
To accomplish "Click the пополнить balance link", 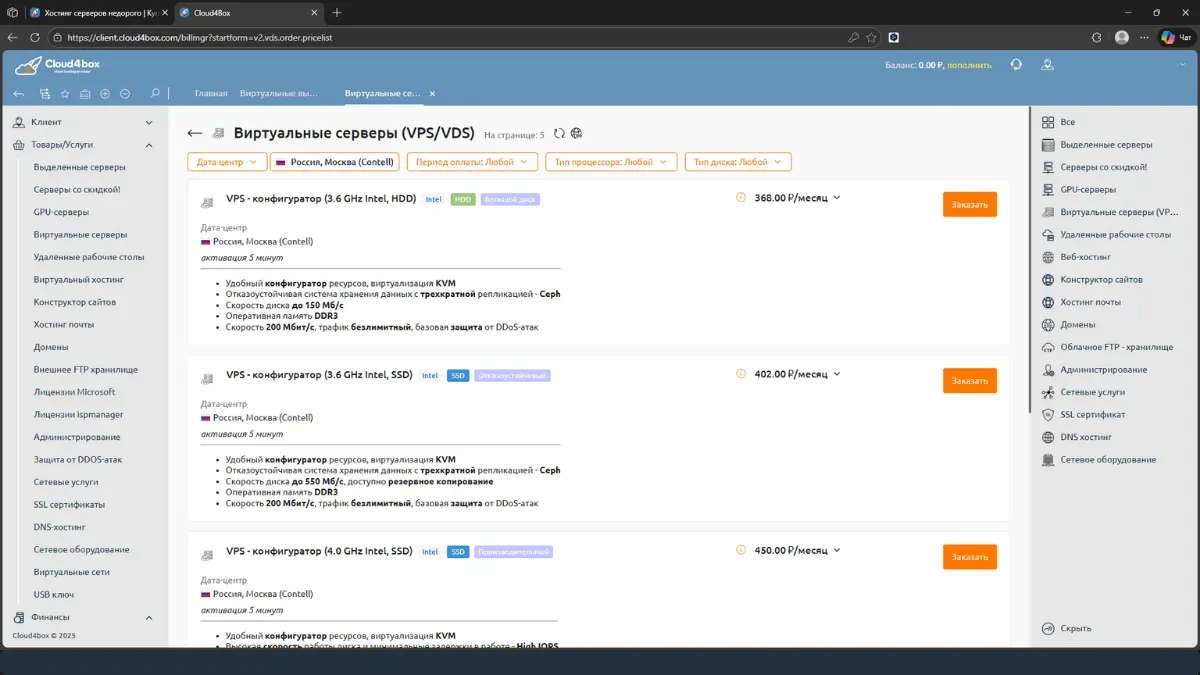I will coord(969,65).
